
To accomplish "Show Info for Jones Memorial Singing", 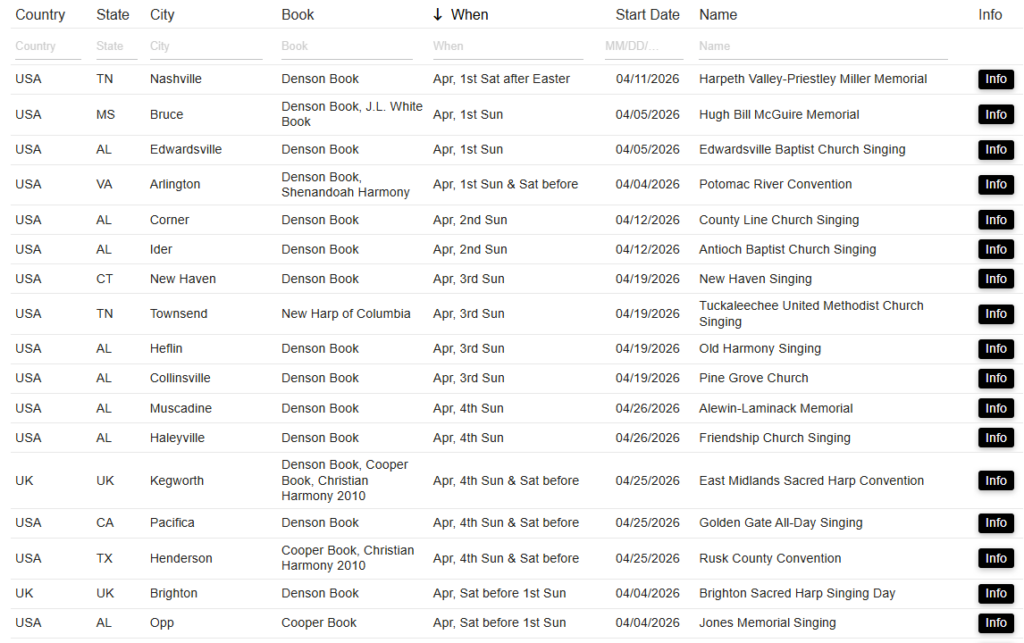I will pos(995,623).
